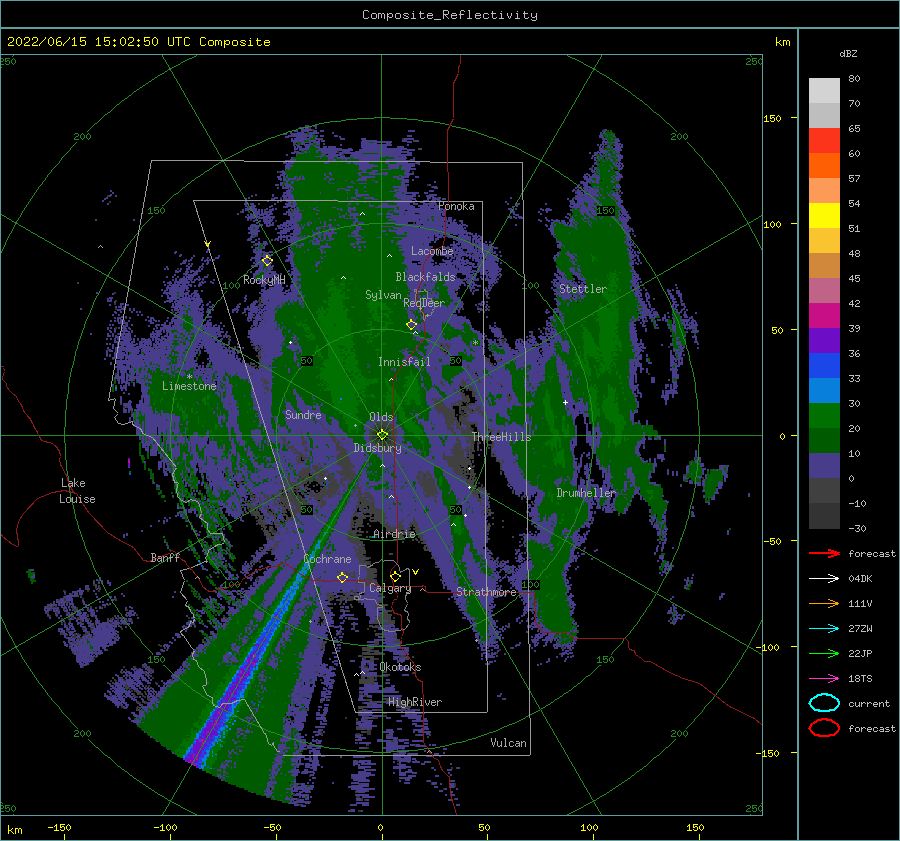Click the RockyMH label
Screen dimensions: 900x841
tap(264, 280)
